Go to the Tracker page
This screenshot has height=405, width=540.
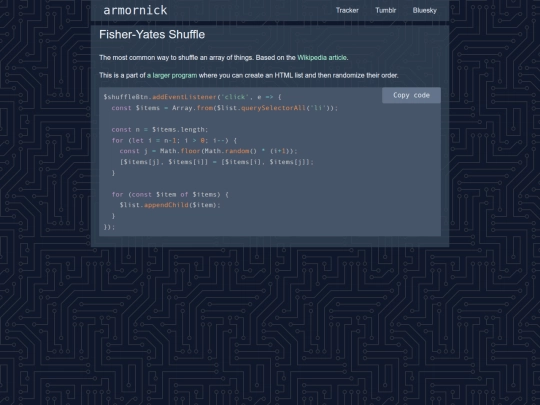pyautogui.click(x=347, y=10)
